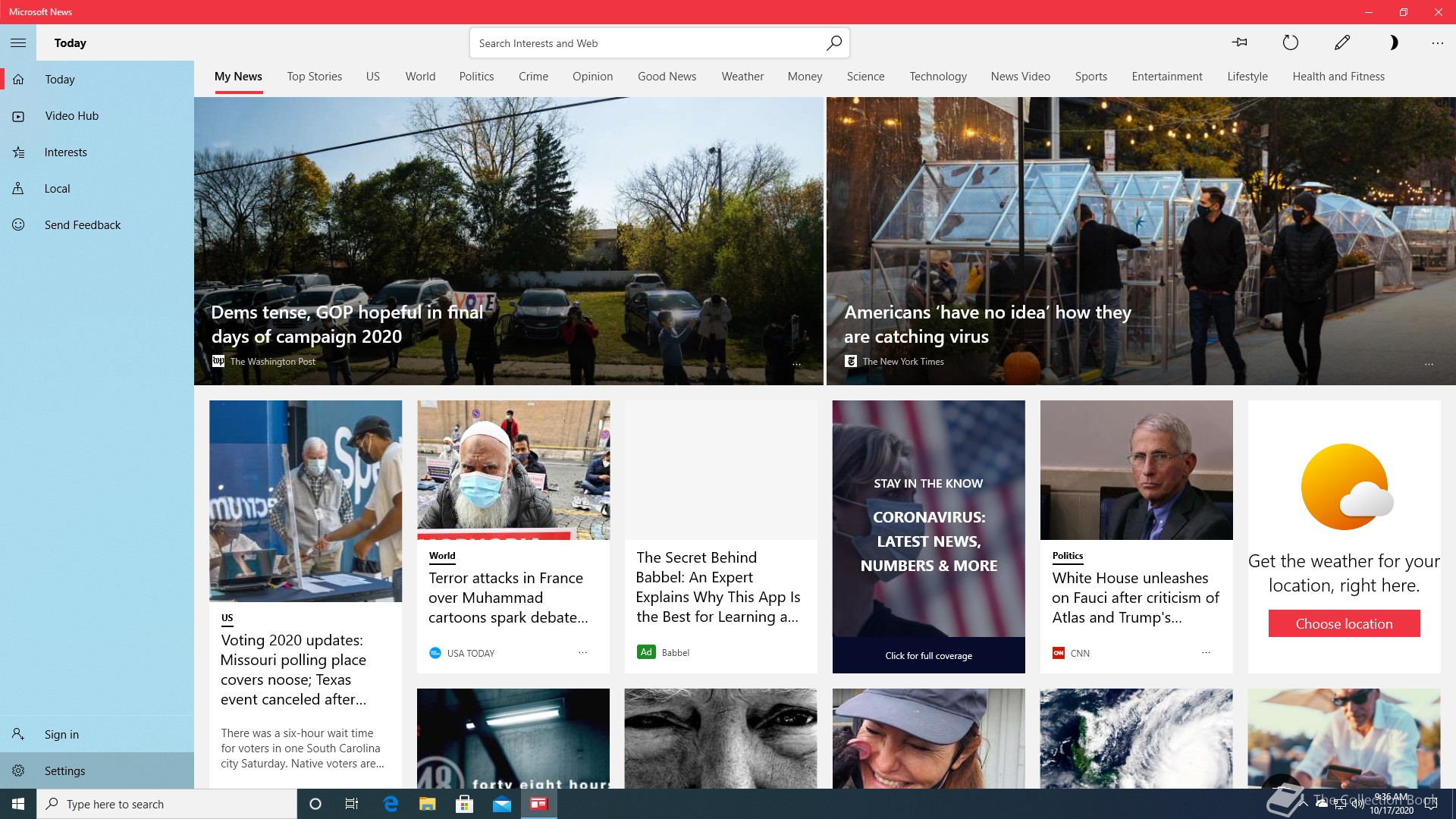1456x819 pixels.
Task: Open the Crime tab
Action: pos(533,77)
